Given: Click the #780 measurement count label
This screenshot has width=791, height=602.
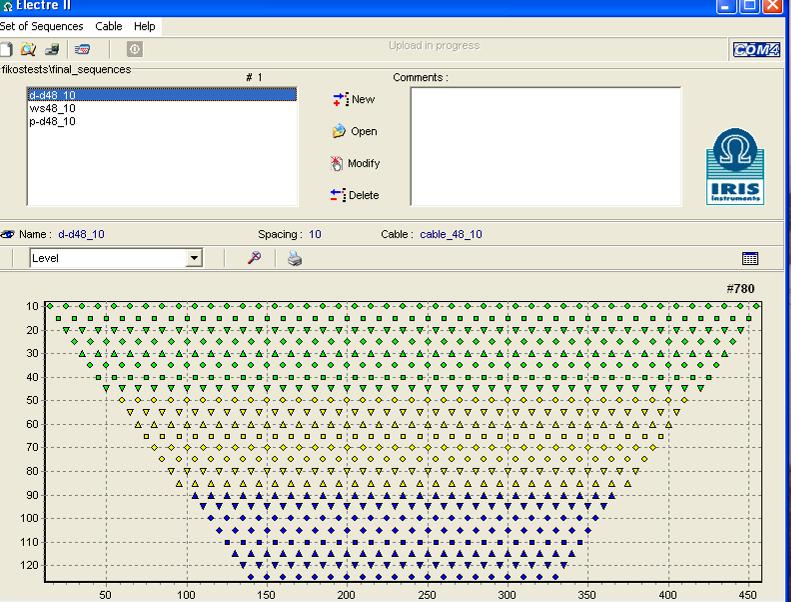Looking at the screenshot, I should click(741, 289).
